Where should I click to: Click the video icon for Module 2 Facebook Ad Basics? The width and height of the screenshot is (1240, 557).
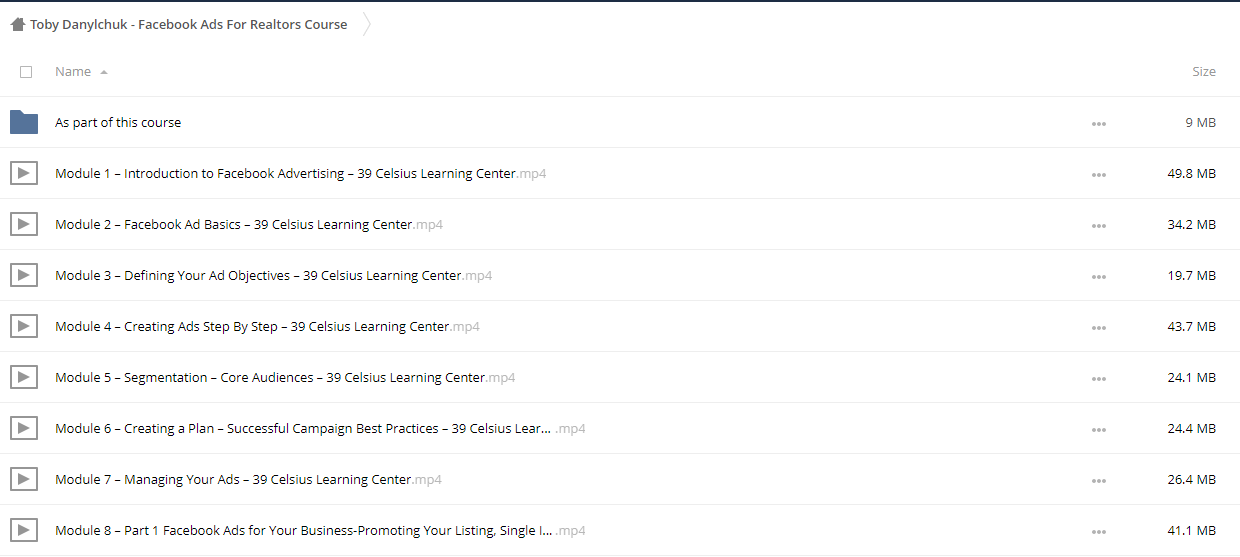coord(24,224)
